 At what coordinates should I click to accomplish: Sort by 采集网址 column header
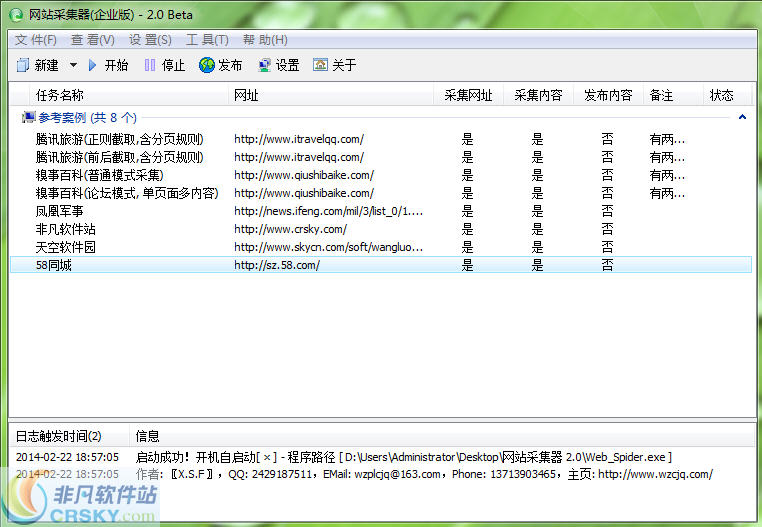coord(468,95)
